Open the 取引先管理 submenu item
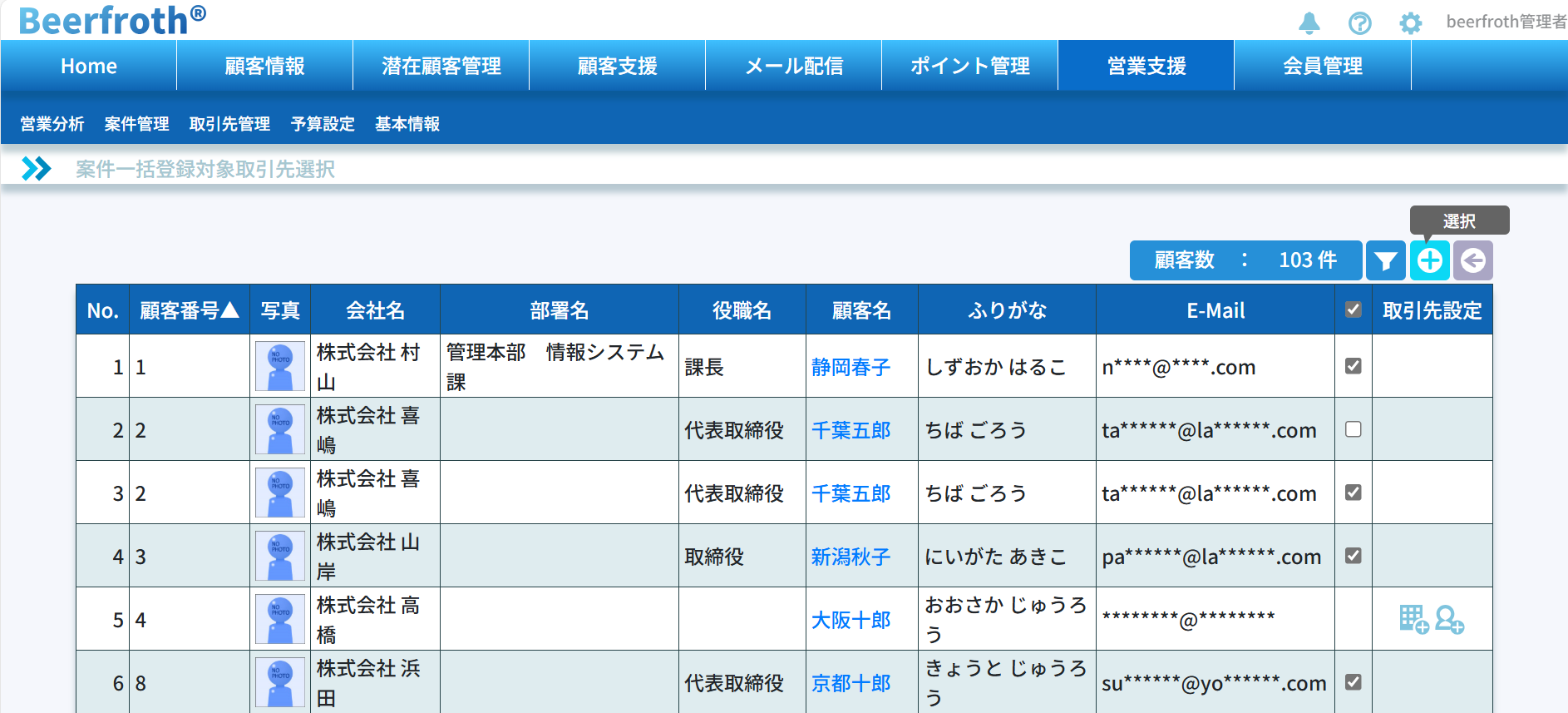The image size is (1568, 713). [x=229, y=124]
